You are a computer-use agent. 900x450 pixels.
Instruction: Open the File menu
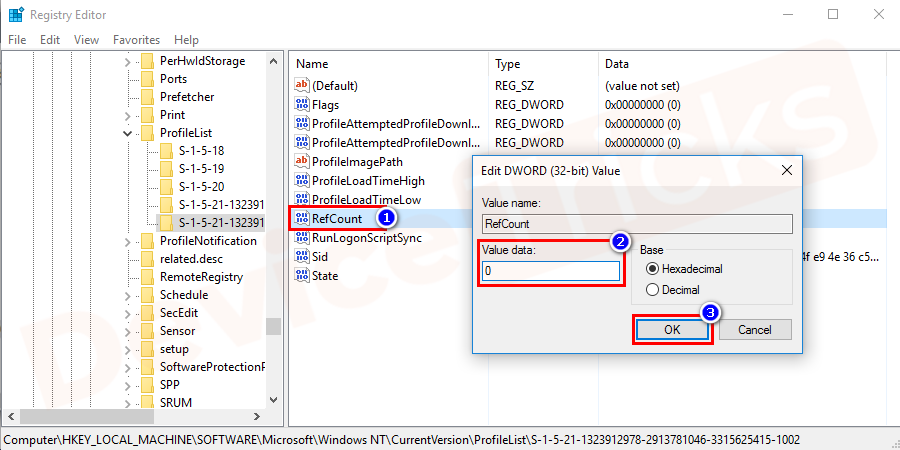click(x=17, y=40)
